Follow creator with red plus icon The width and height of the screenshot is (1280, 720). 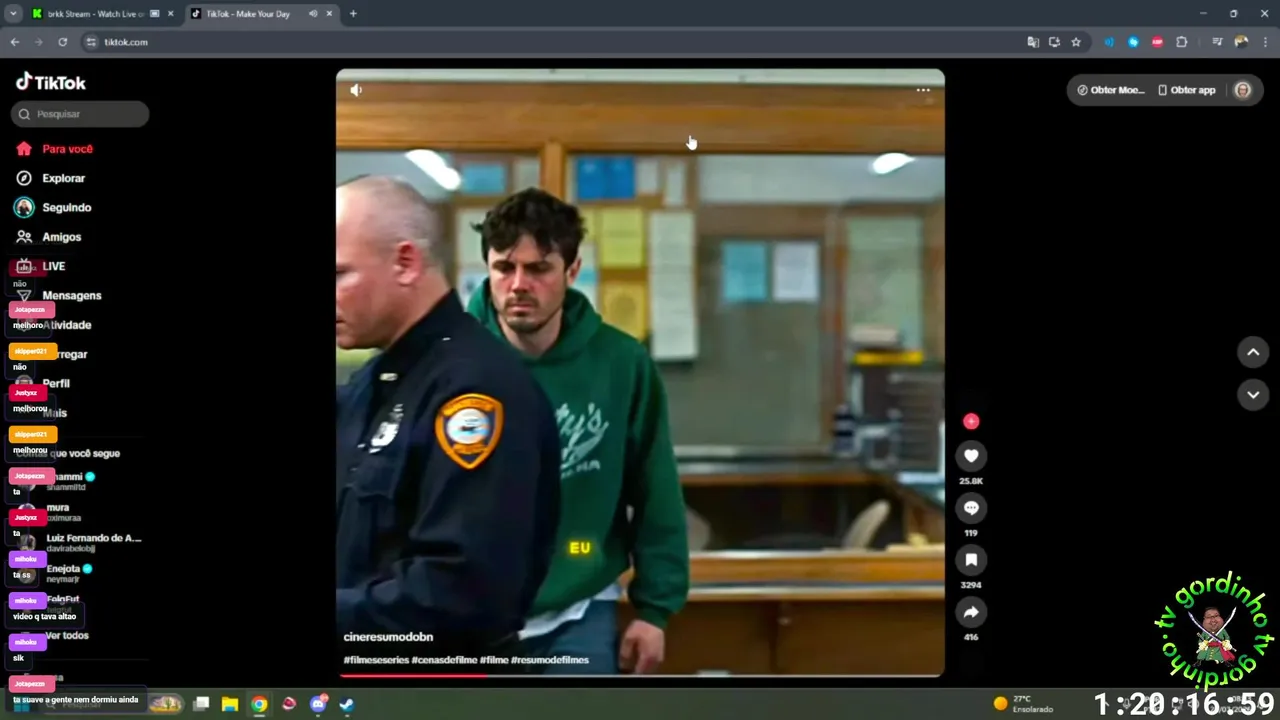click(x=971, y=422)
